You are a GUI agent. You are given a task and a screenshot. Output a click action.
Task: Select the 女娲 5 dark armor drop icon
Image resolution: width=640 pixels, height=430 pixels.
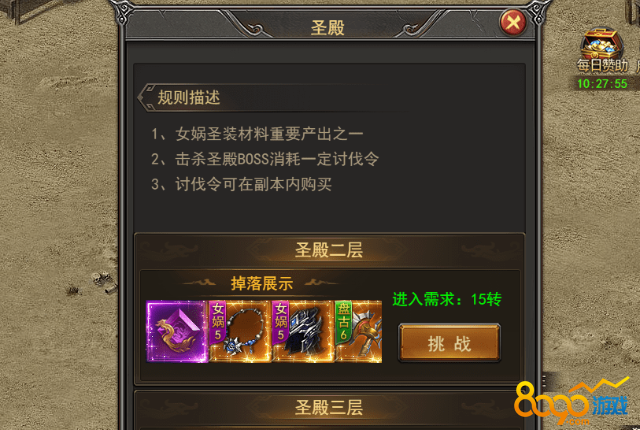coord(303,332)
